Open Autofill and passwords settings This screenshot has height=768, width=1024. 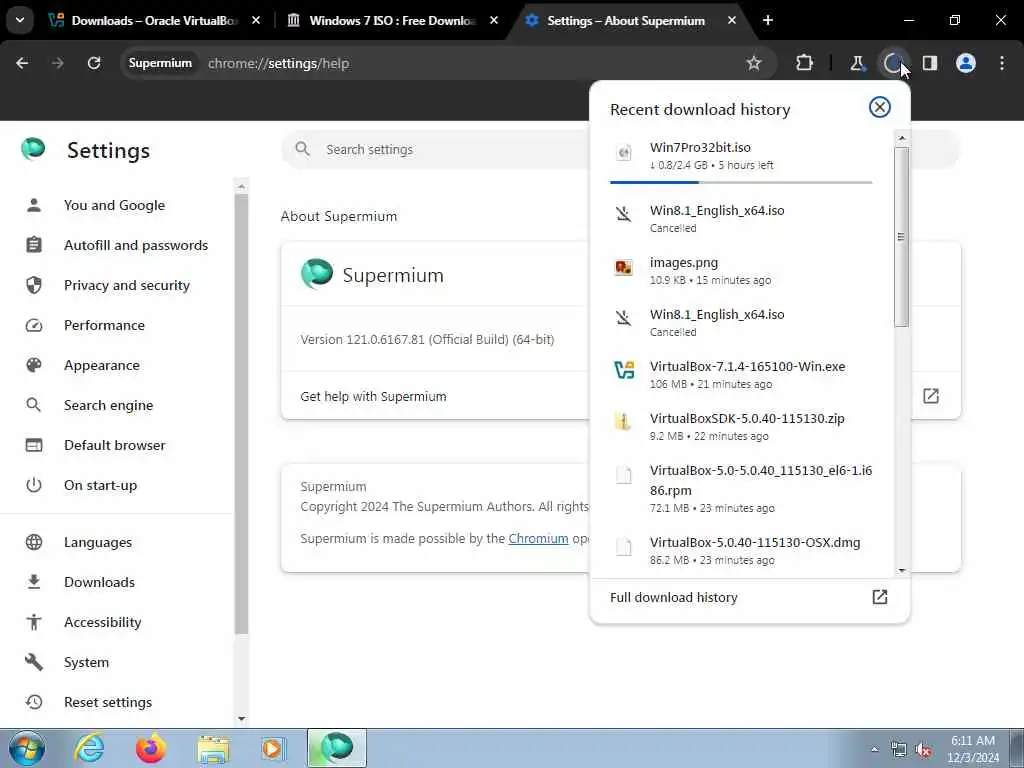136,245
